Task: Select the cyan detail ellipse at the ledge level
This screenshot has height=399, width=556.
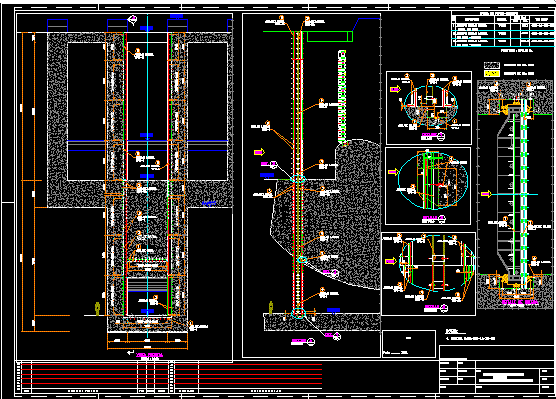Action: [x=298, y=178]
